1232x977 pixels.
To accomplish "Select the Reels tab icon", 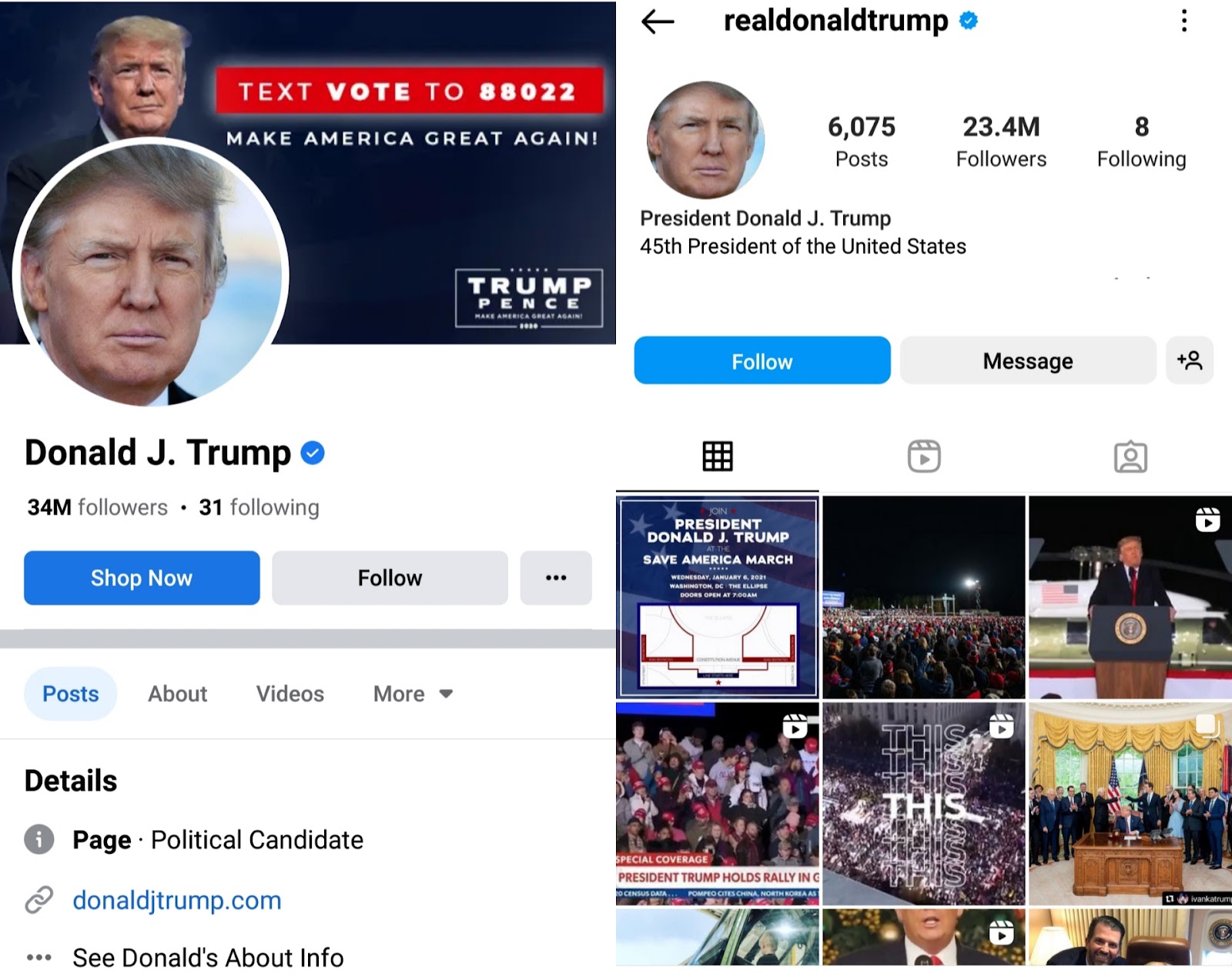I will tap(924, 456).
